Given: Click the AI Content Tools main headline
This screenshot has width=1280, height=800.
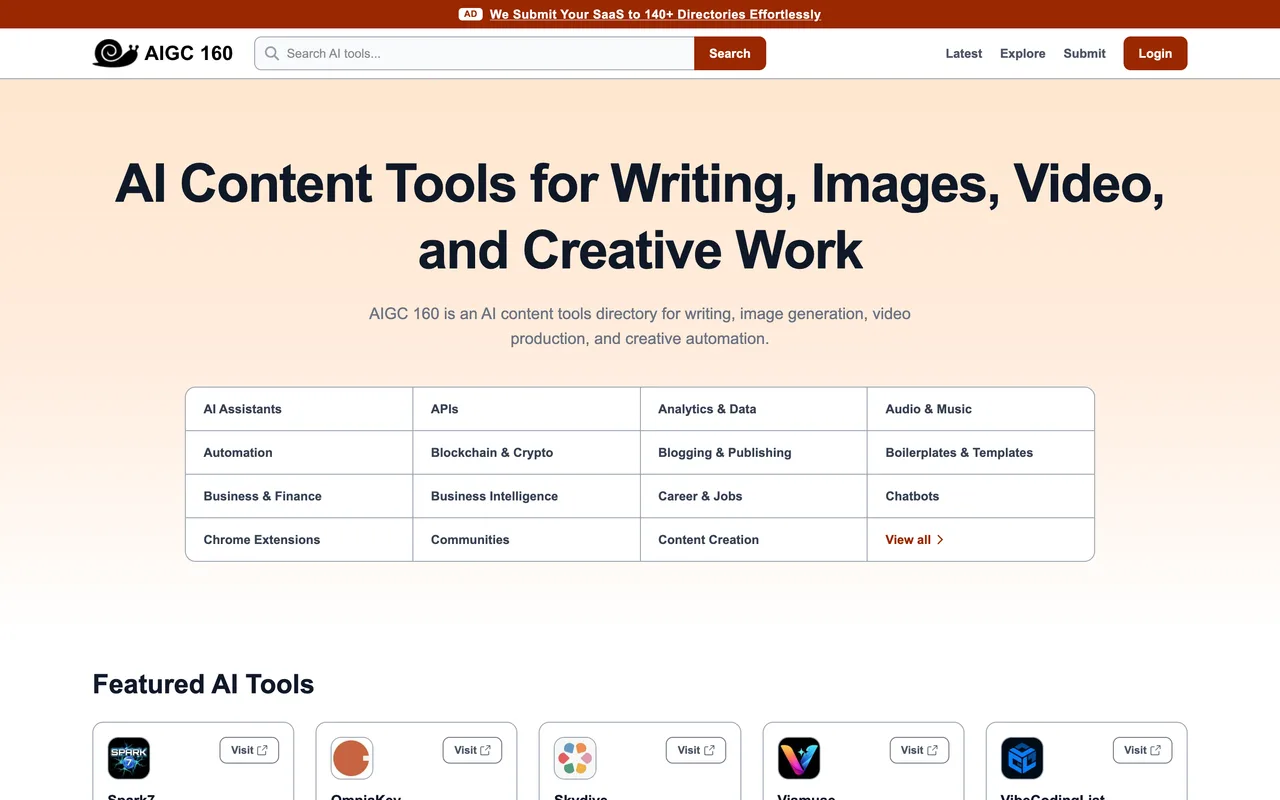Looking at the screenshot, I should coord(640,216).
